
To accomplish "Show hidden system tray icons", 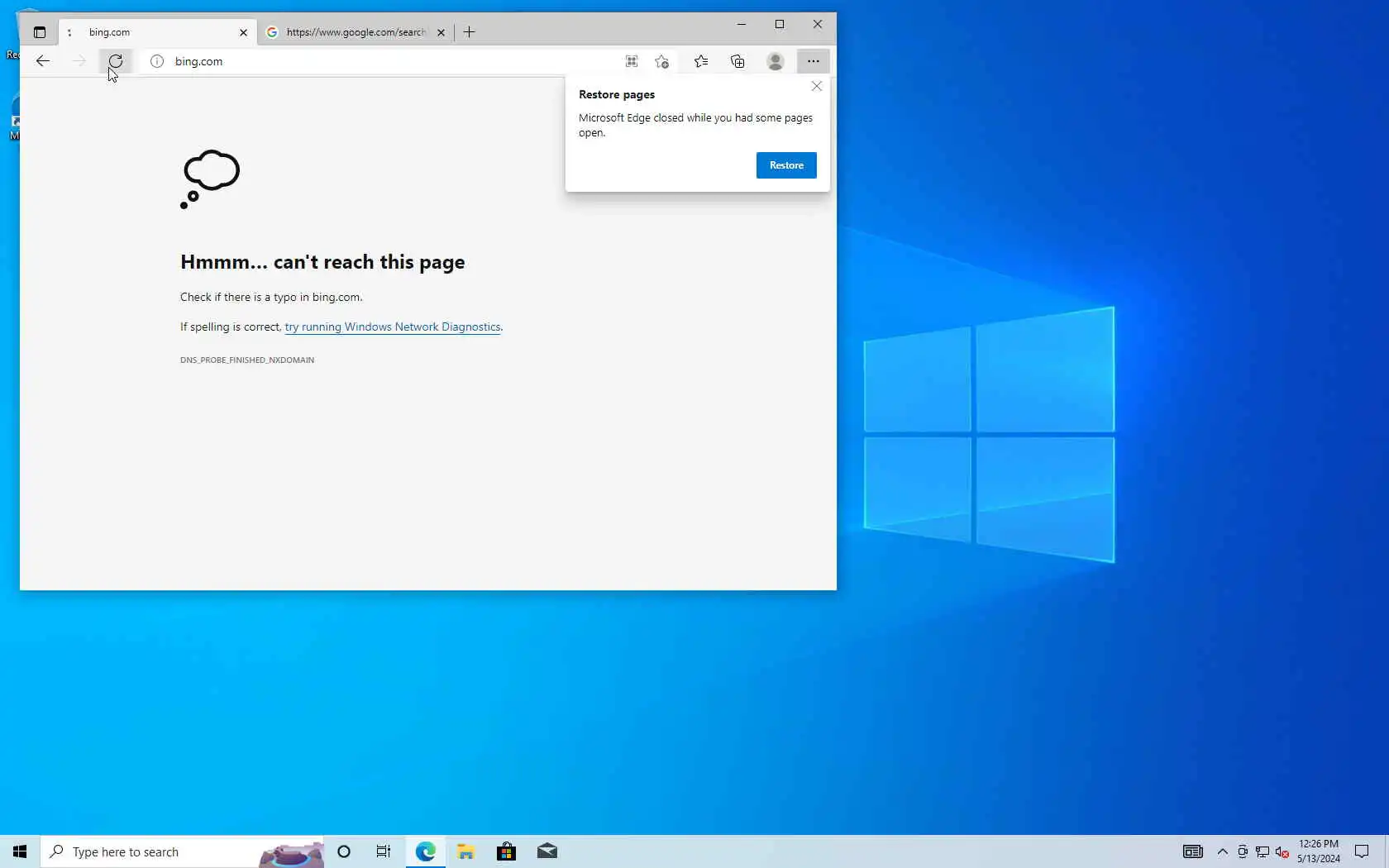I will (x=1222, y=851).
